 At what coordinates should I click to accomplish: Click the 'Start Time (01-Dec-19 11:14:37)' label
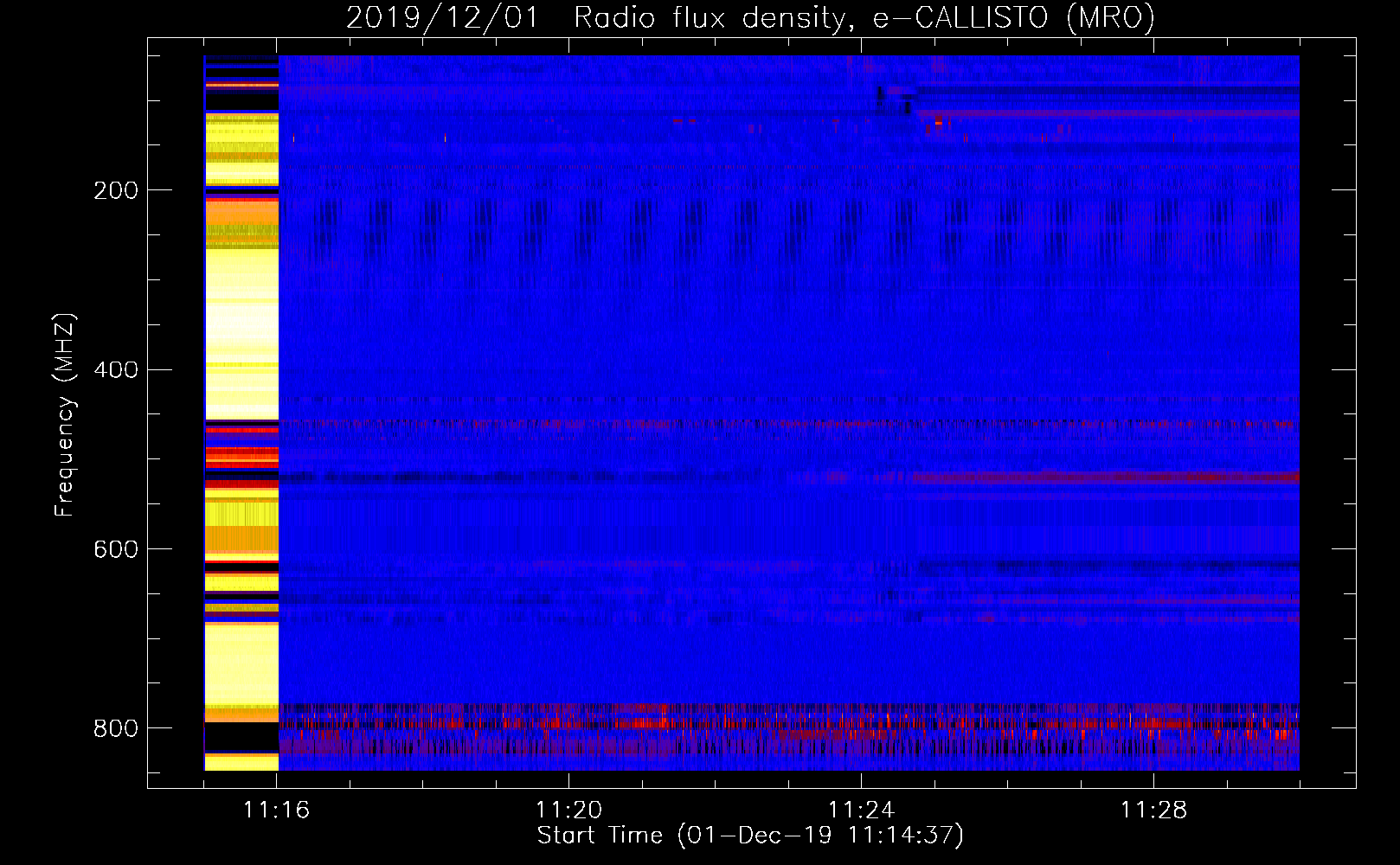(x=750, y=836)
